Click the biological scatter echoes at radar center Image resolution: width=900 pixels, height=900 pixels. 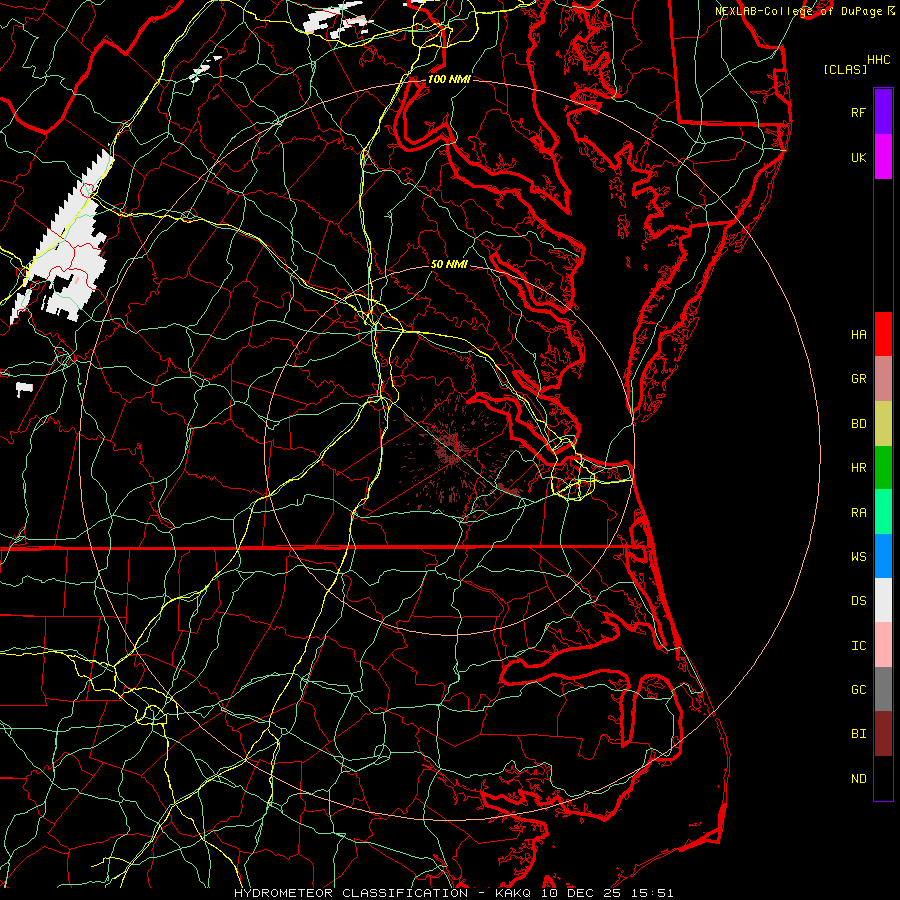(453, 451)
